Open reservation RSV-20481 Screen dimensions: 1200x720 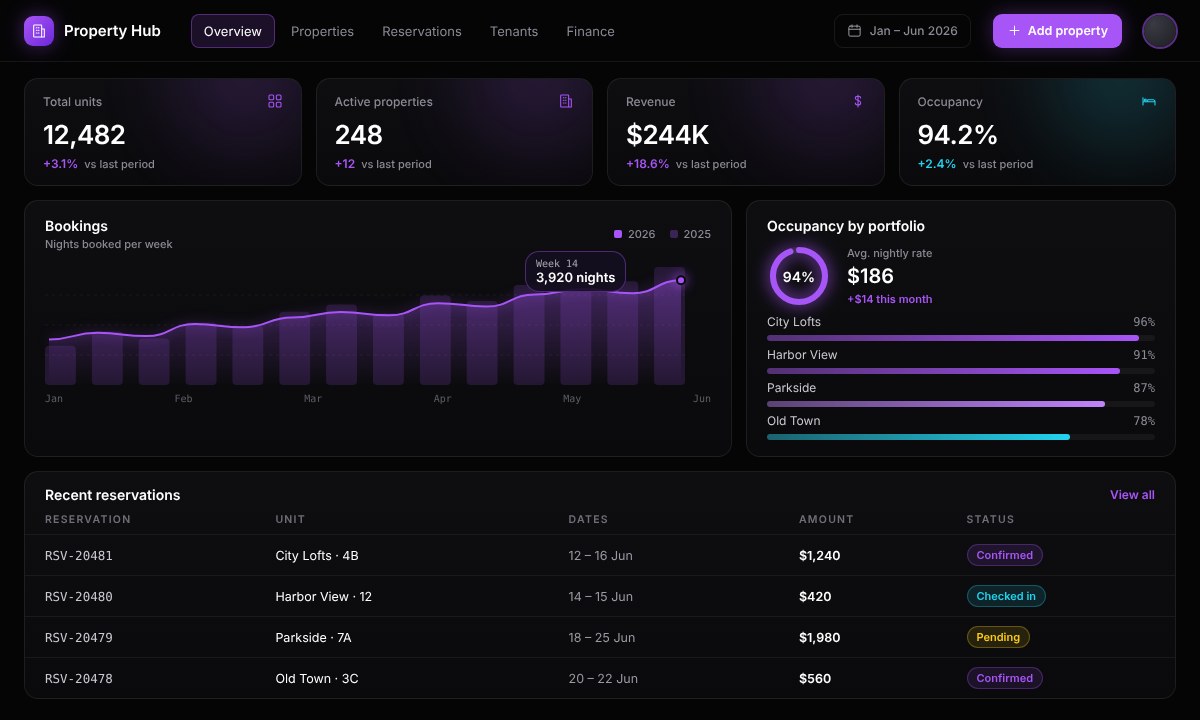pos(79,555)
